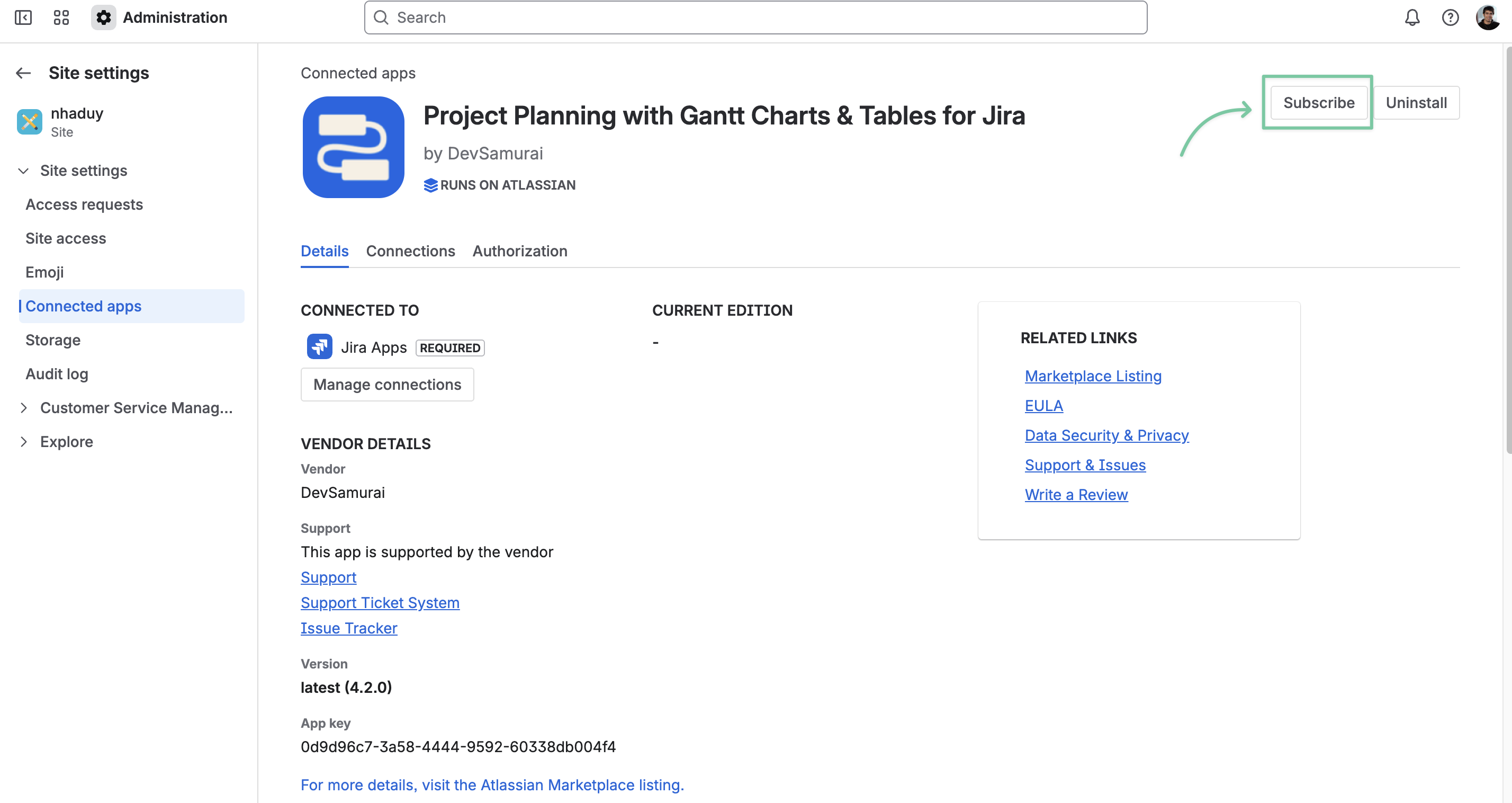1512x803 pixels.
Task: Click the back arrow beside Site settings
Action: click(x=23, y=73)
